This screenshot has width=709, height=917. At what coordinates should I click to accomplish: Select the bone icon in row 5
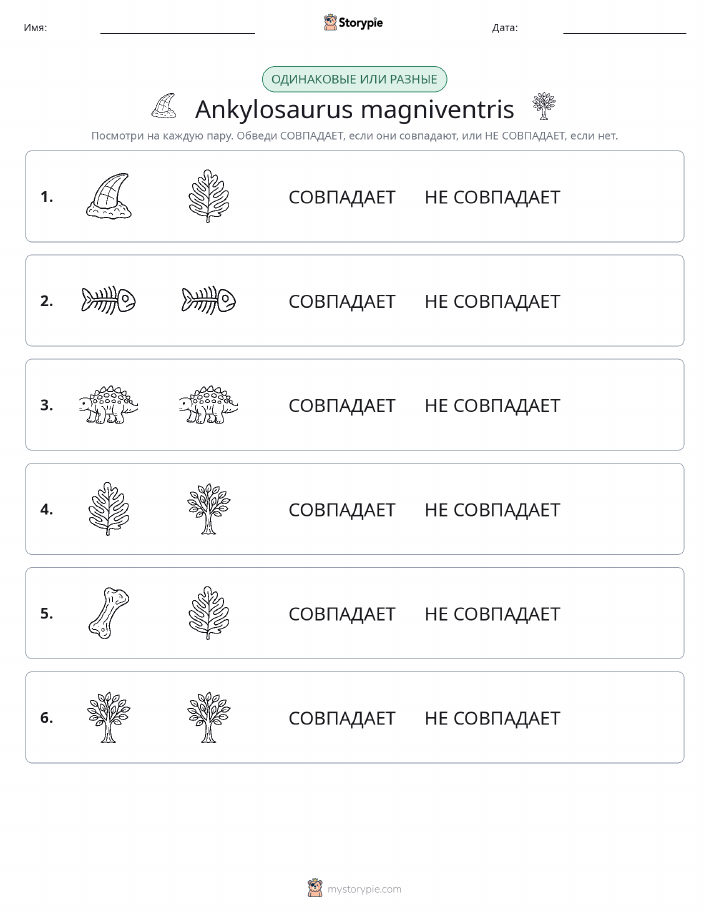coord(109,613)
